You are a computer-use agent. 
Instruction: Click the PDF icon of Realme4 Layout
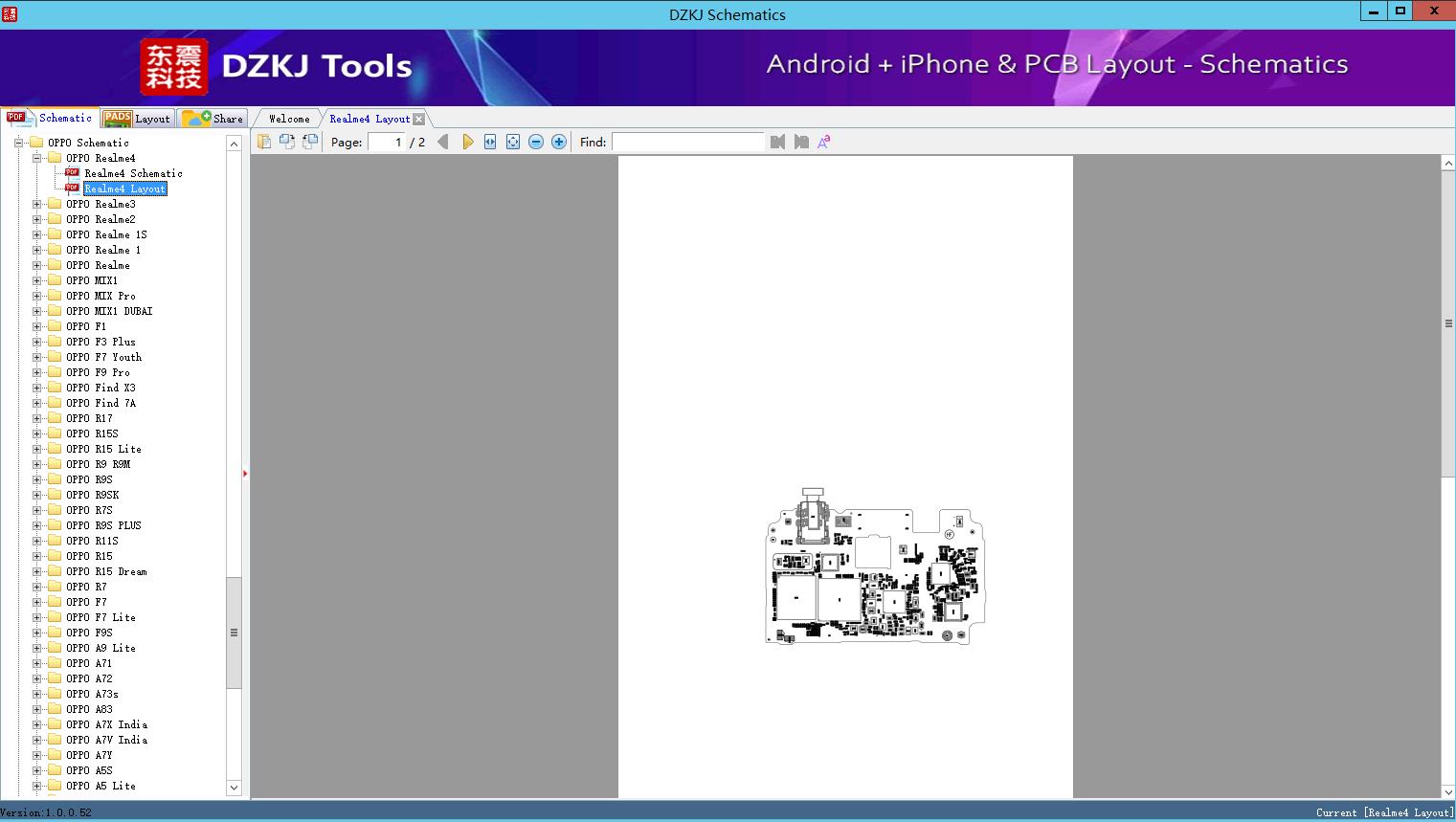(x=72, y=189)
